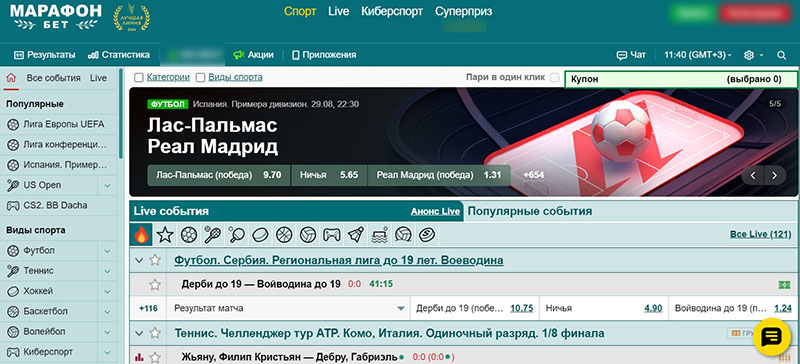Filter live events by football icon
Screen dimensions: 800x364
click(189, 235)
